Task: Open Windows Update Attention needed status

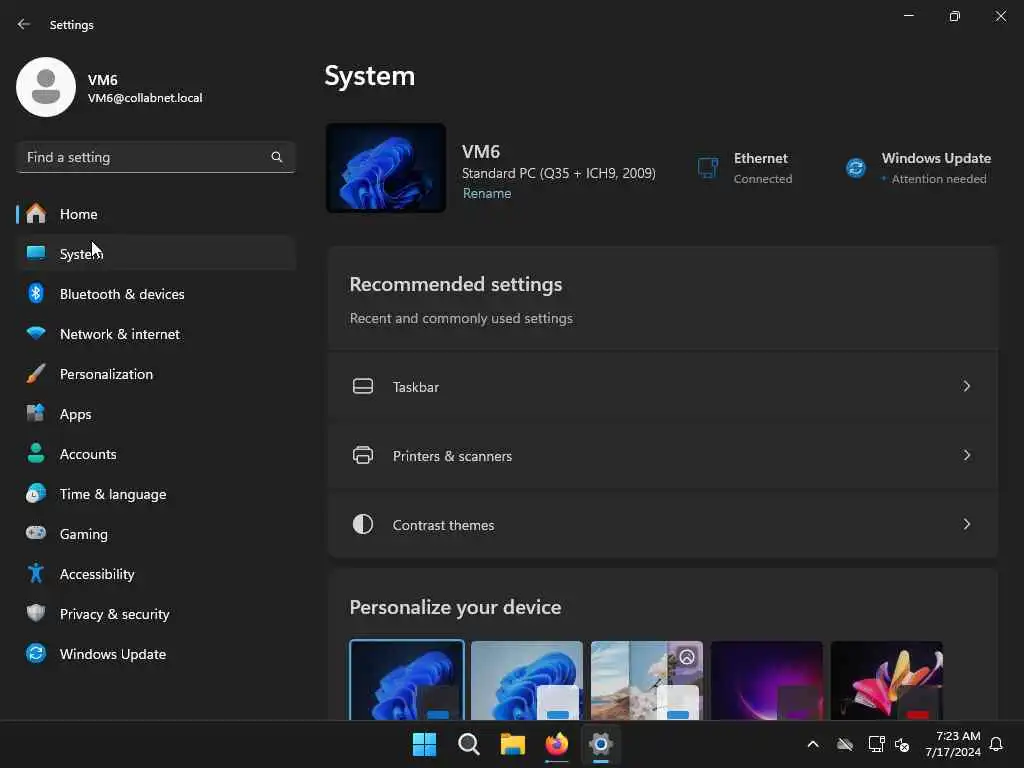Action: (918, 168)
